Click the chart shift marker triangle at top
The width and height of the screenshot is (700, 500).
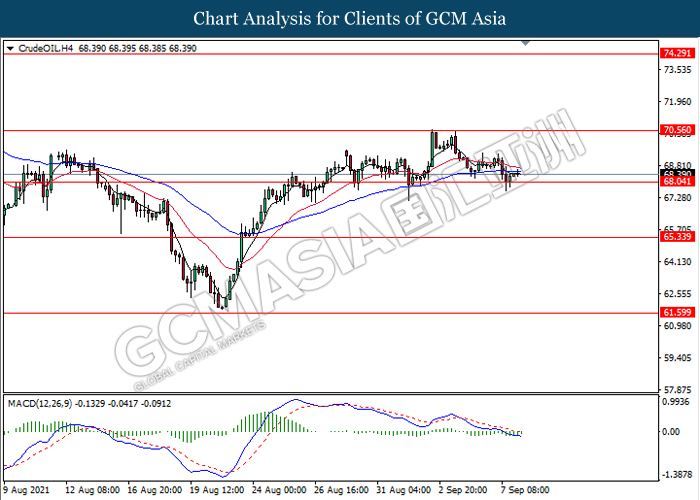[x=525, y=43]
